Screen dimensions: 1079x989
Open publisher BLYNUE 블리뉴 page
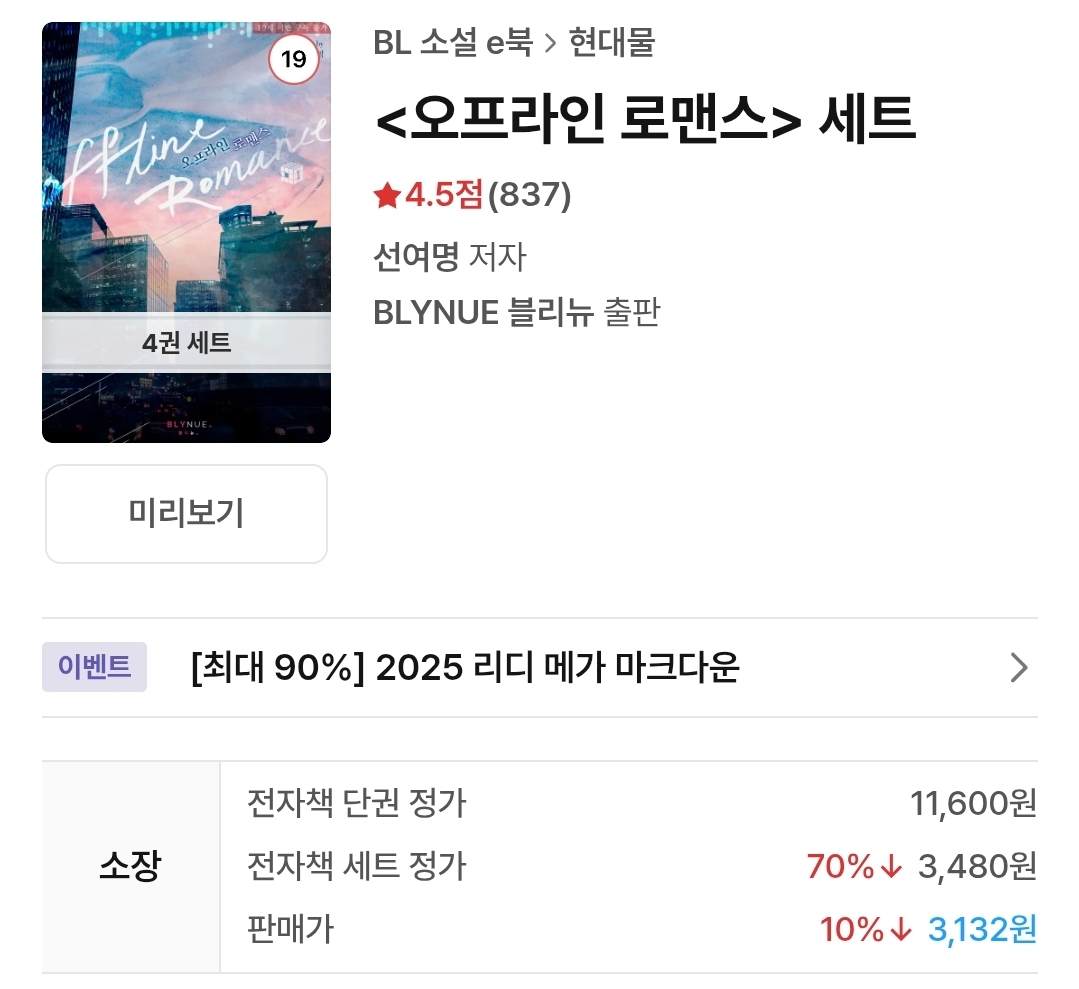tap(485, 313)
